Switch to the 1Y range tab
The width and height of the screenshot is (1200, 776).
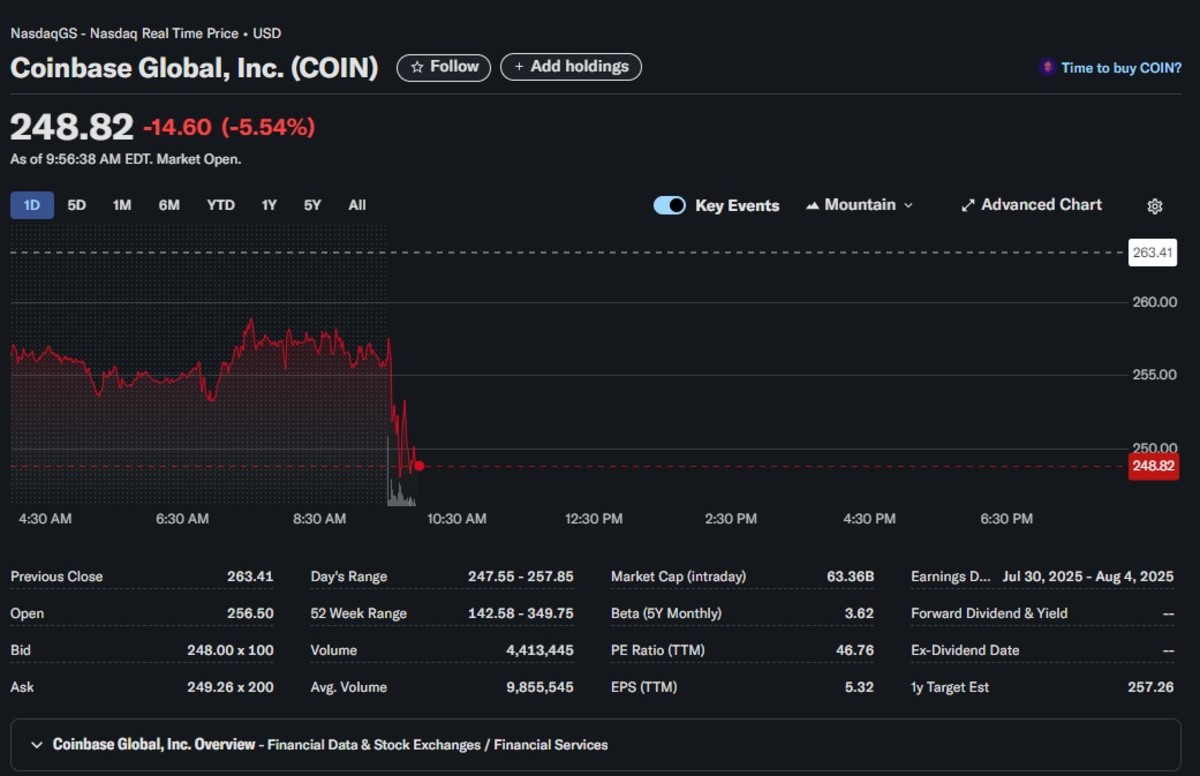268,205
